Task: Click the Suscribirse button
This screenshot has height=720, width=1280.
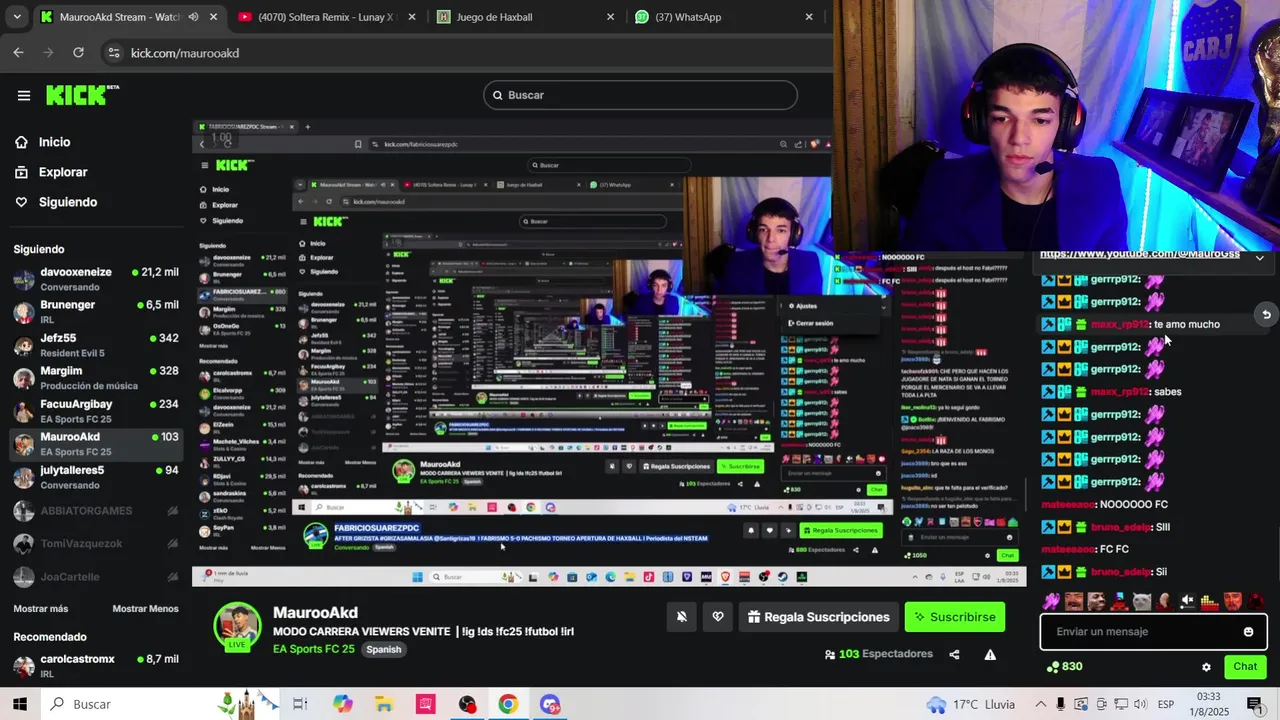Action: (955, 617)
